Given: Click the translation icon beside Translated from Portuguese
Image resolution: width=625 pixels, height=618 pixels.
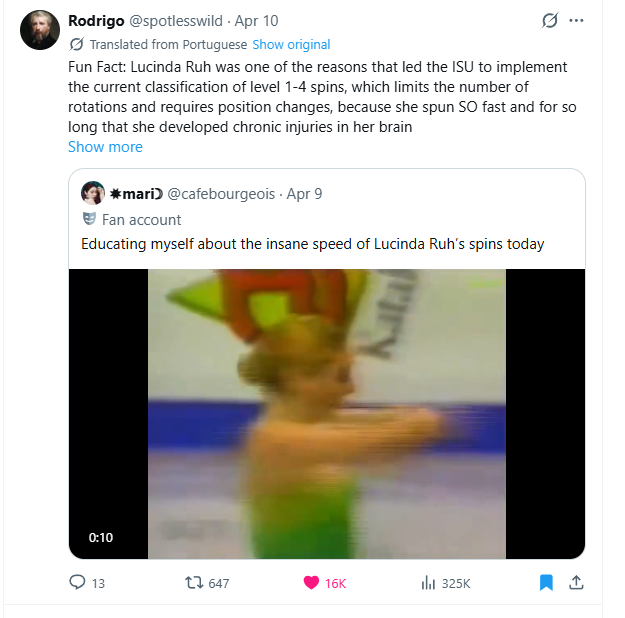Looking at the screenshot, I should click(x=76, y=44).
